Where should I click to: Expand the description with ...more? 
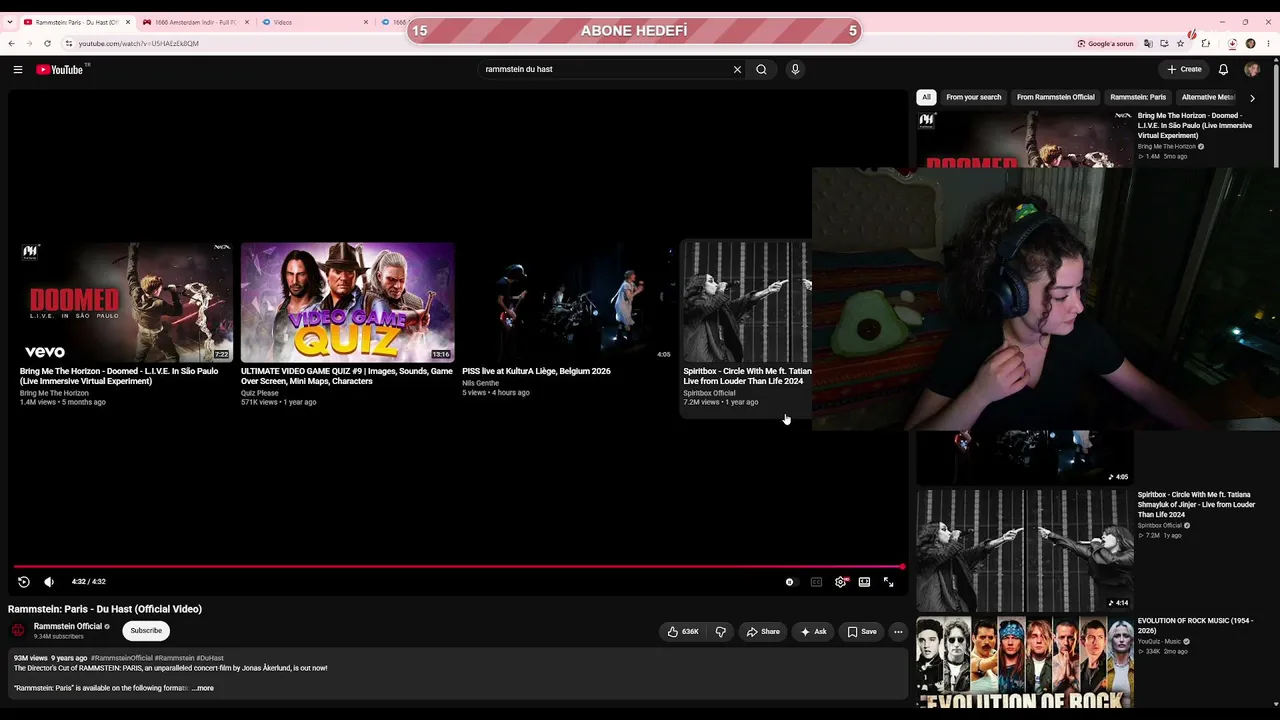[x=203, y=688]
